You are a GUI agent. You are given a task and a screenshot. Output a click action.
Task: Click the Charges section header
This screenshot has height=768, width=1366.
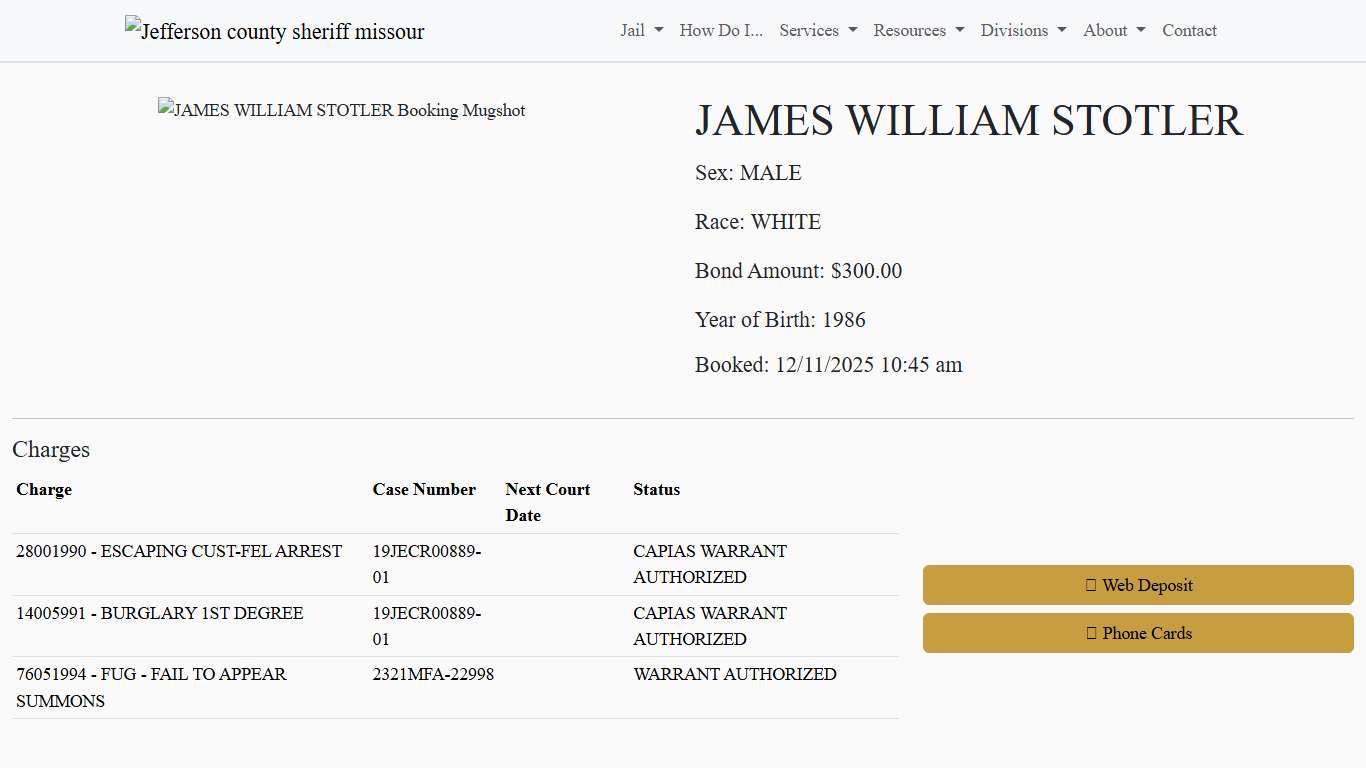coord(51,449)
